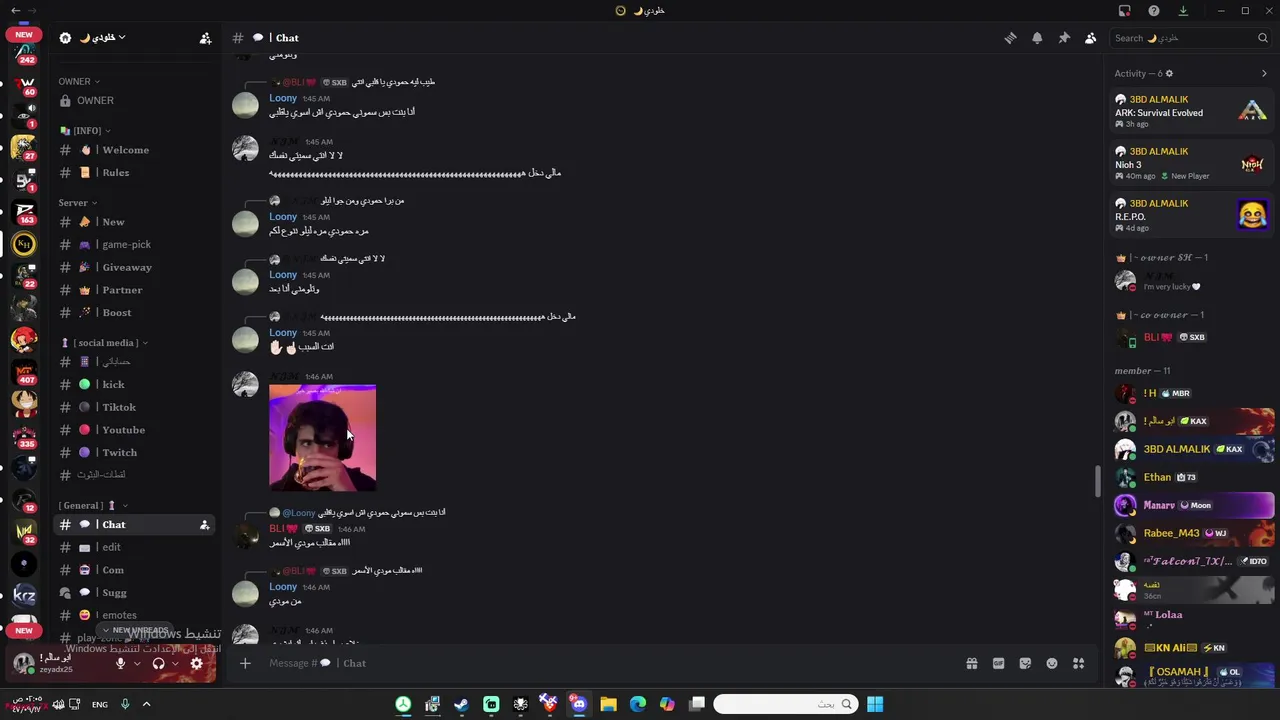Open the GIF picker icon
The image size is (1280, 720).
(998, 663)
